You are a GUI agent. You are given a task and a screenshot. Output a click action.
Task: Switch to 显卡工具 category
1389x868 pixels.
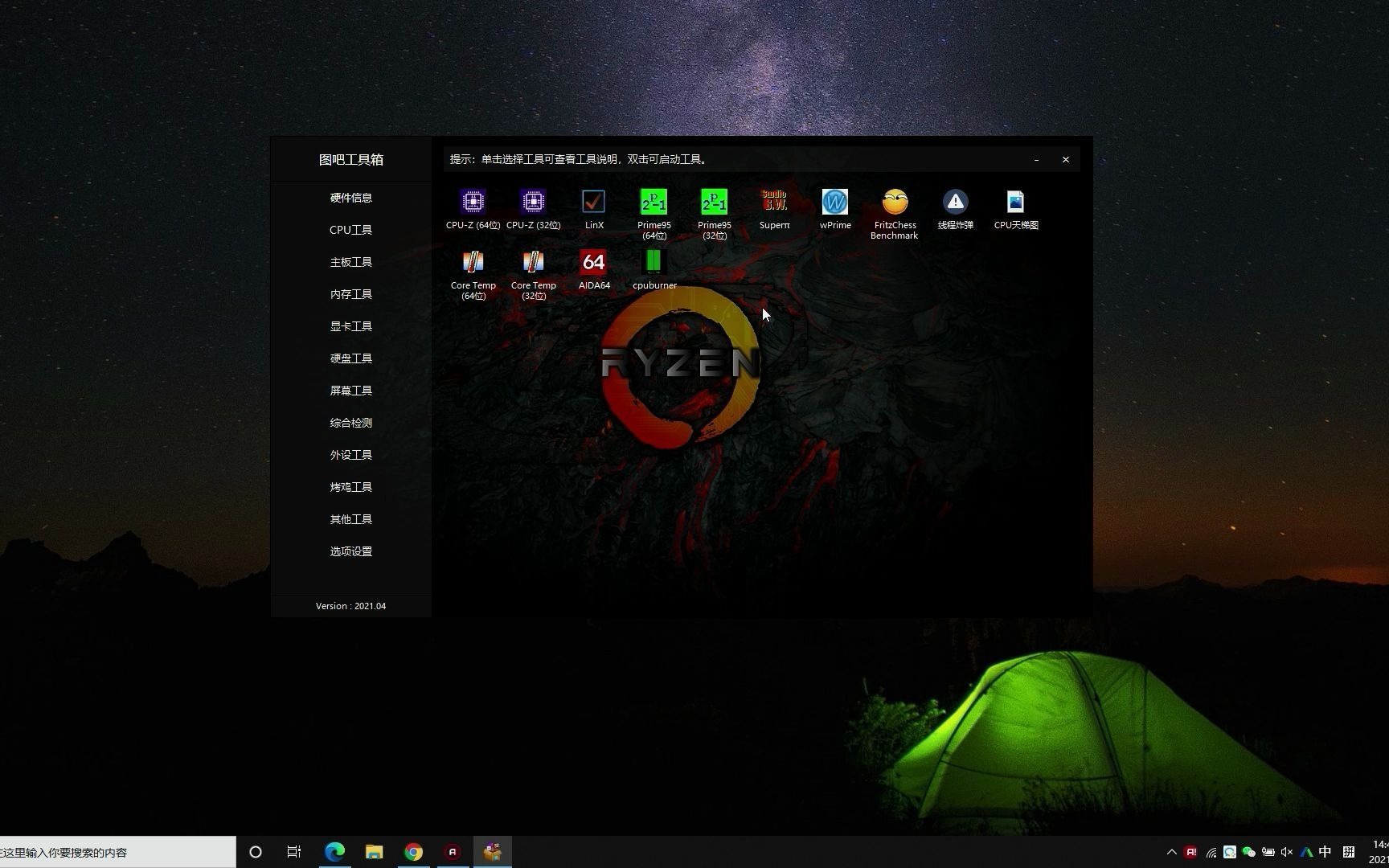tap(351, 326)
